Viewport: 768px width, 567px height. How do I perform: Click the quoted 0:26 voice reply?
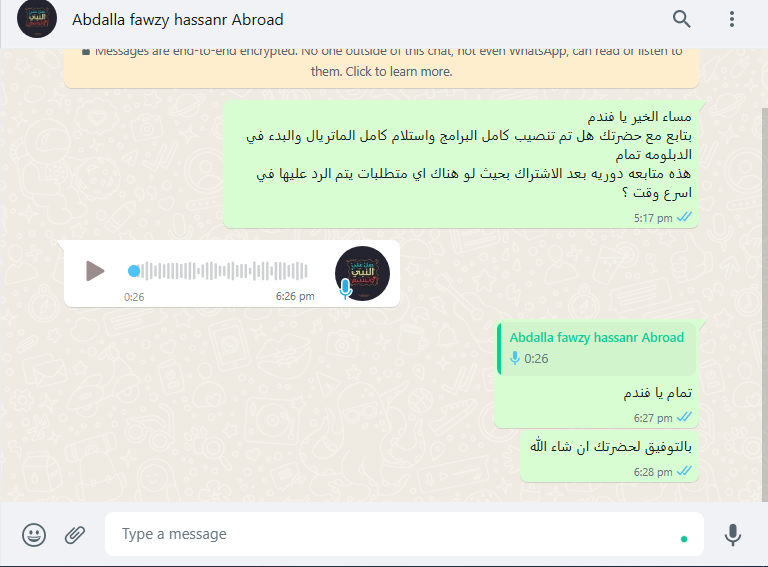coord(597,349)
